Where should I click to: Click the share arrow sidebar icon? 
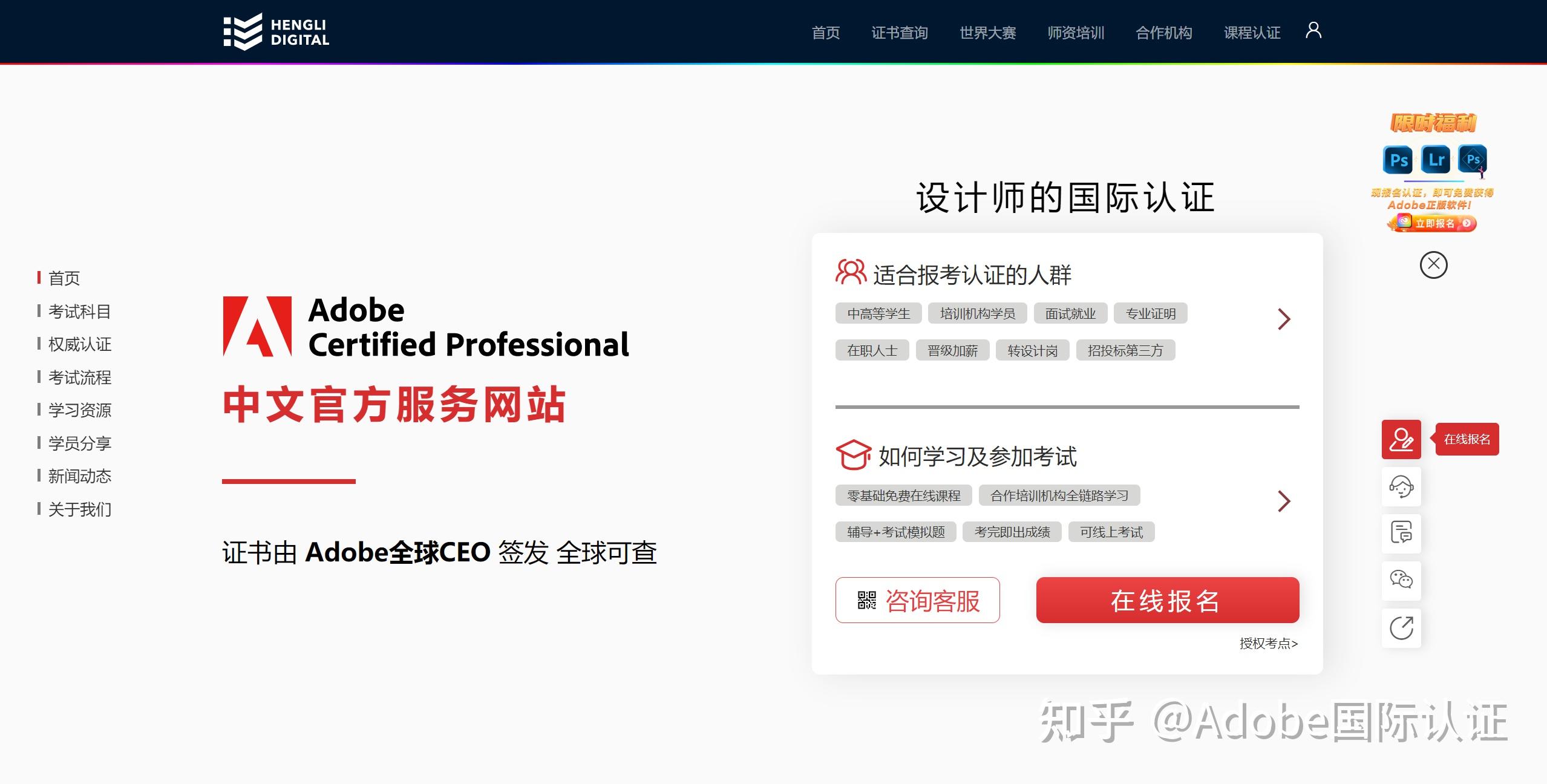click(x=1401, y=627)
